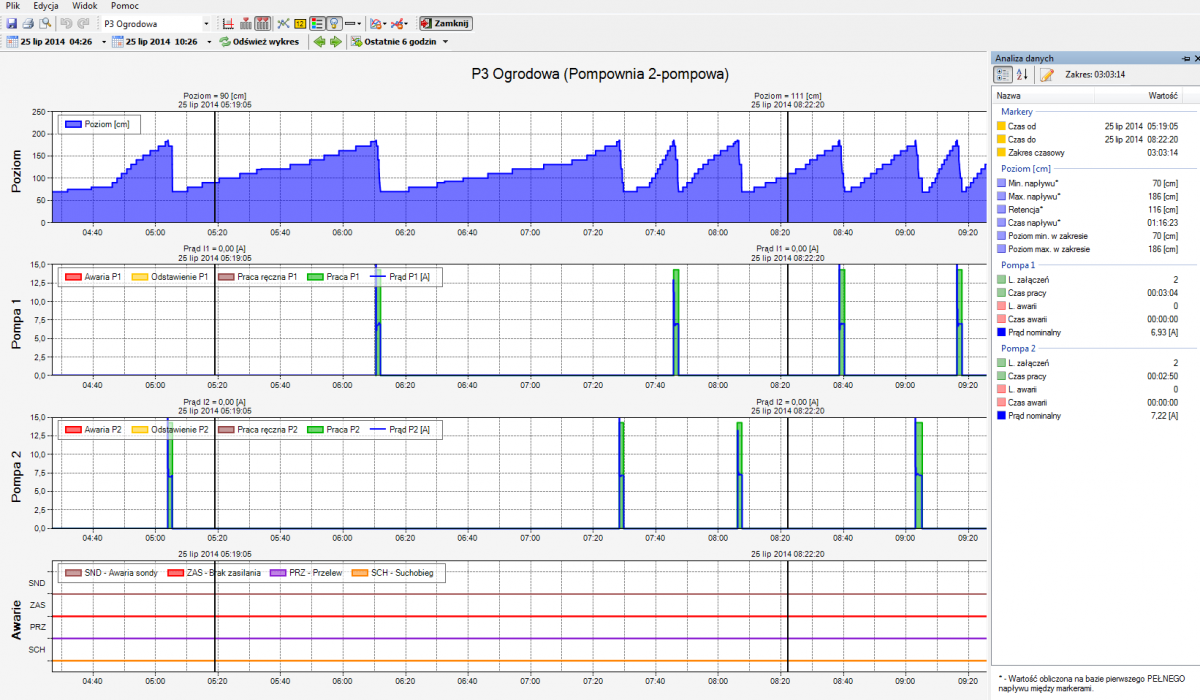Image resolution: width=1200 pixels, height=700 pixels.
Task: Click the Wartość column header
Action: pyautogui.click(x=1161, y=95)
